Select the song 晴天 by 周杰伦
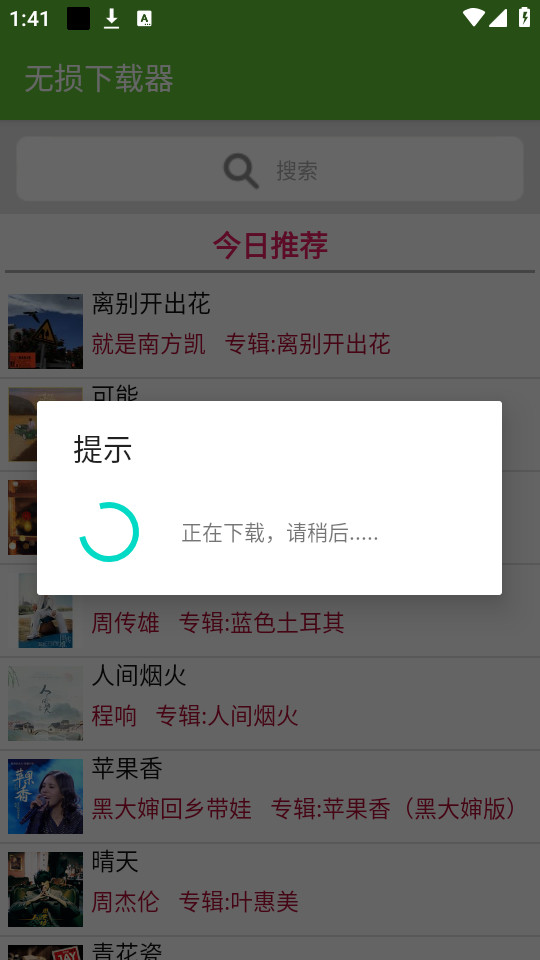 (x=270, y=890)
